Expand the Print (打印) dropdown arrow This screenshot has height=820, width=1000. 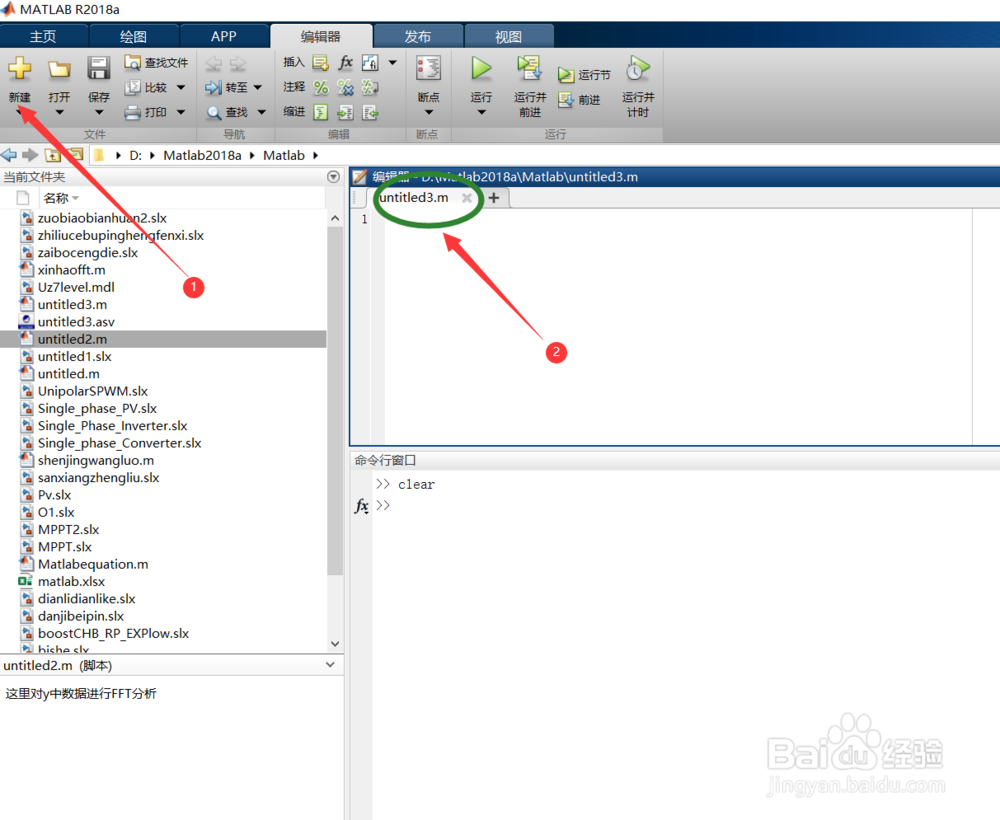(x=181, y=112)
